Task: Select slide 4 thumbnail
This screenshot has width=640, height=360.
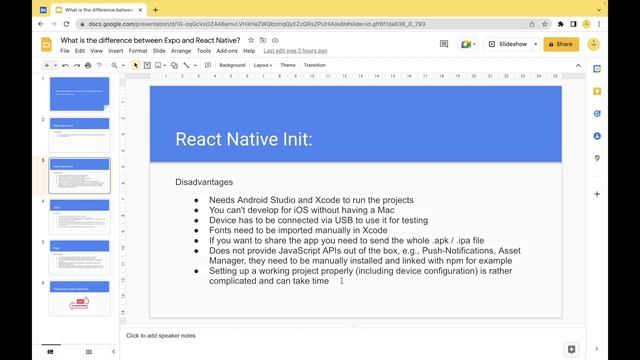Action: (x=80, y=216)
